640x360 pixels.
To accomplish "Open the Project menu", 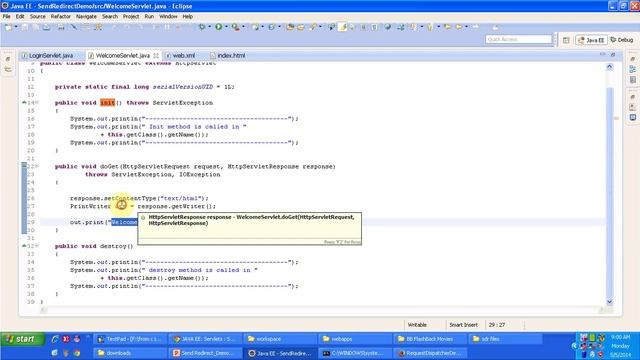I will tap(131, 16).
